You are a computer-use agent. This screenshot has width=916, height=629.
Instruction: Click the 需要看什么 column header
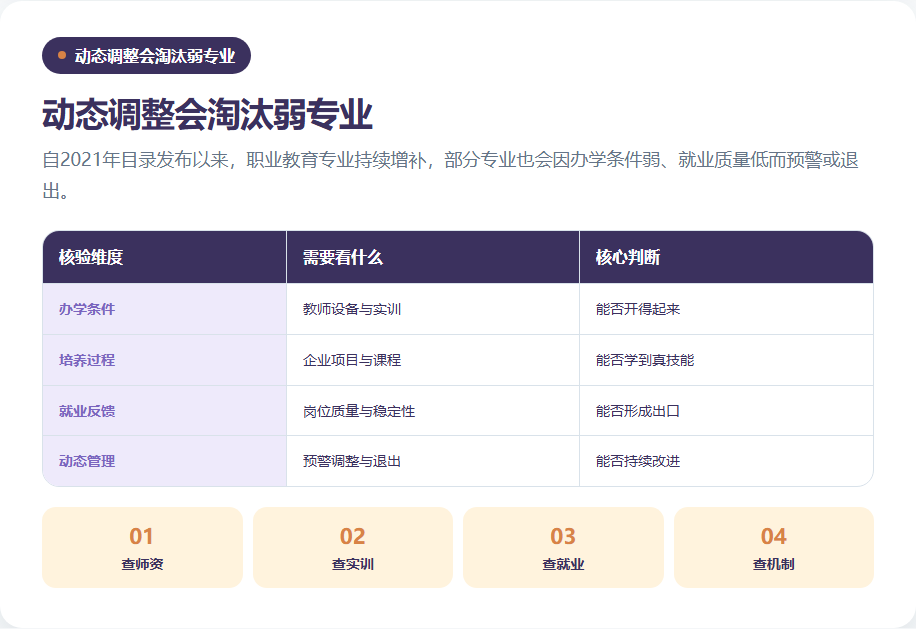click(433, 257)
